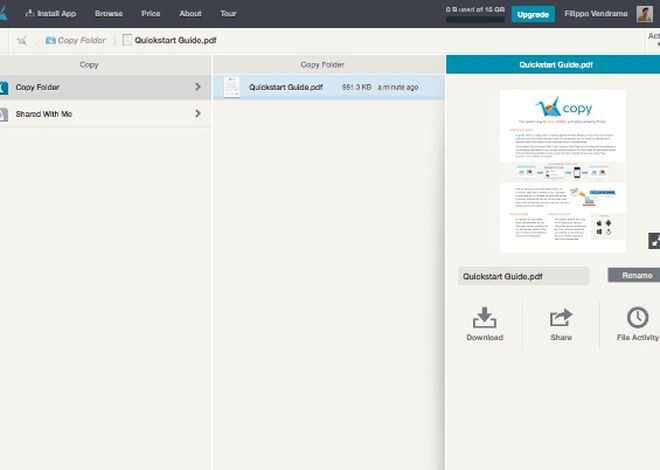Click the Share arrow icon

pyautogui.click(x=561, y=318)
